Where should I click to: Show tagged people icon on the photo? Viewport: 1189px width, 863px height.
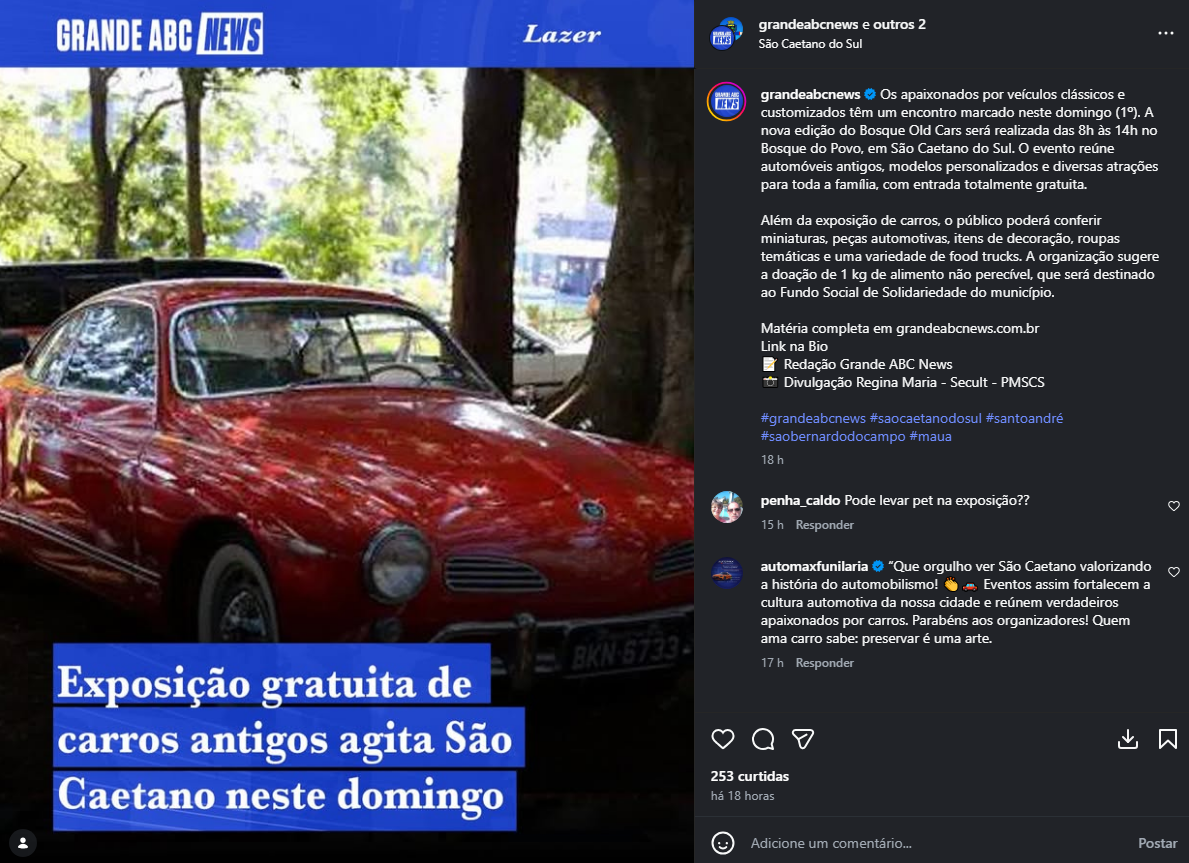click(x=23, y=843)
